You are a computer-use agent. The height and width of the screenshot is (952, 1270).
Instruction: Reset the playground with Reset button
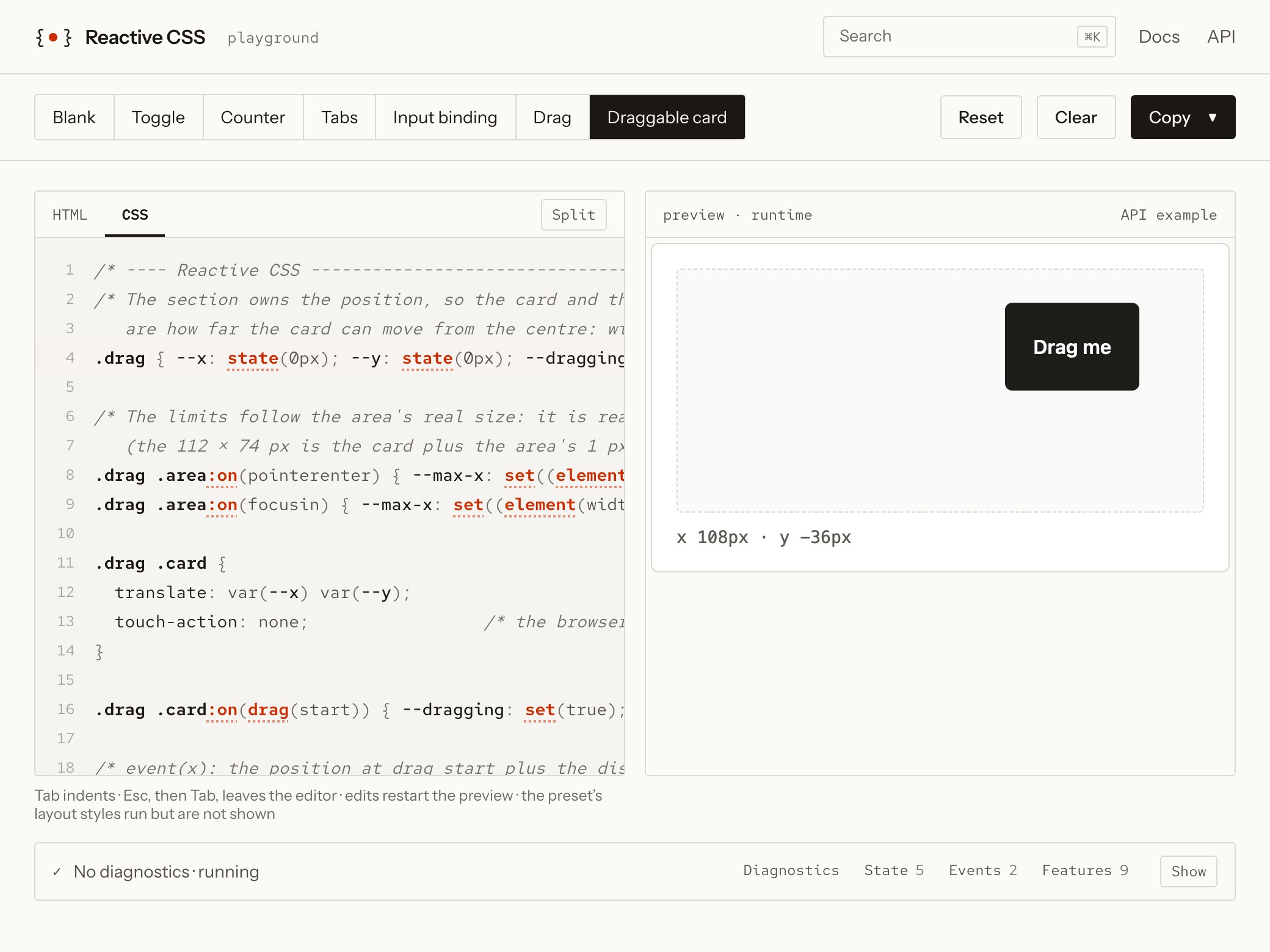coord(981,117)
